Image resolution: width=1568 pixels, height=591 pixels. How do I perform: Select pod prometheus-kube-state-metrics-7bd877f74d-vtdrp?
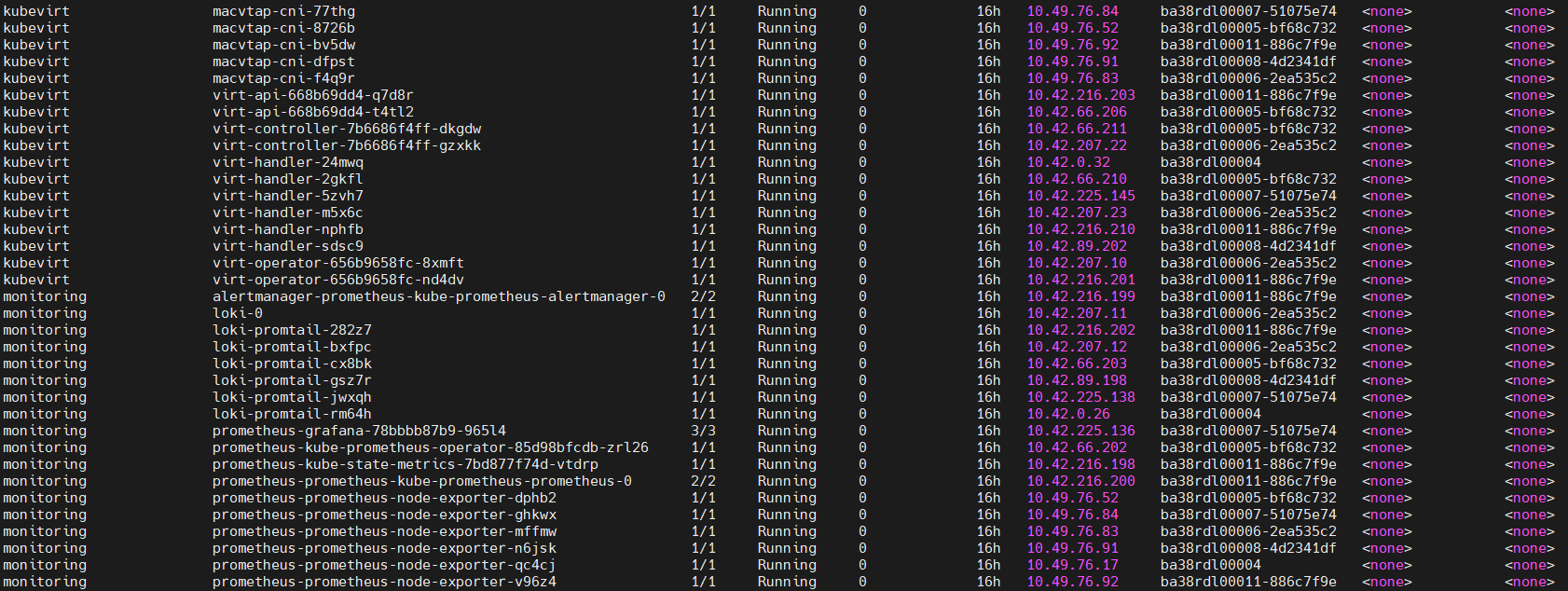406,464
